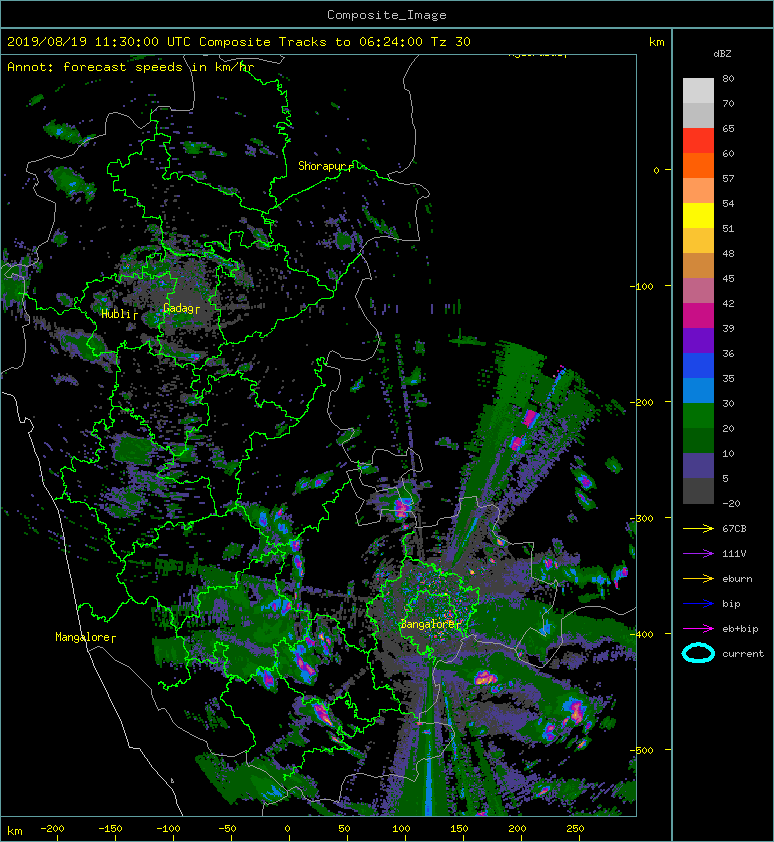Click the -100 tick on the right axis

point(641,286)
